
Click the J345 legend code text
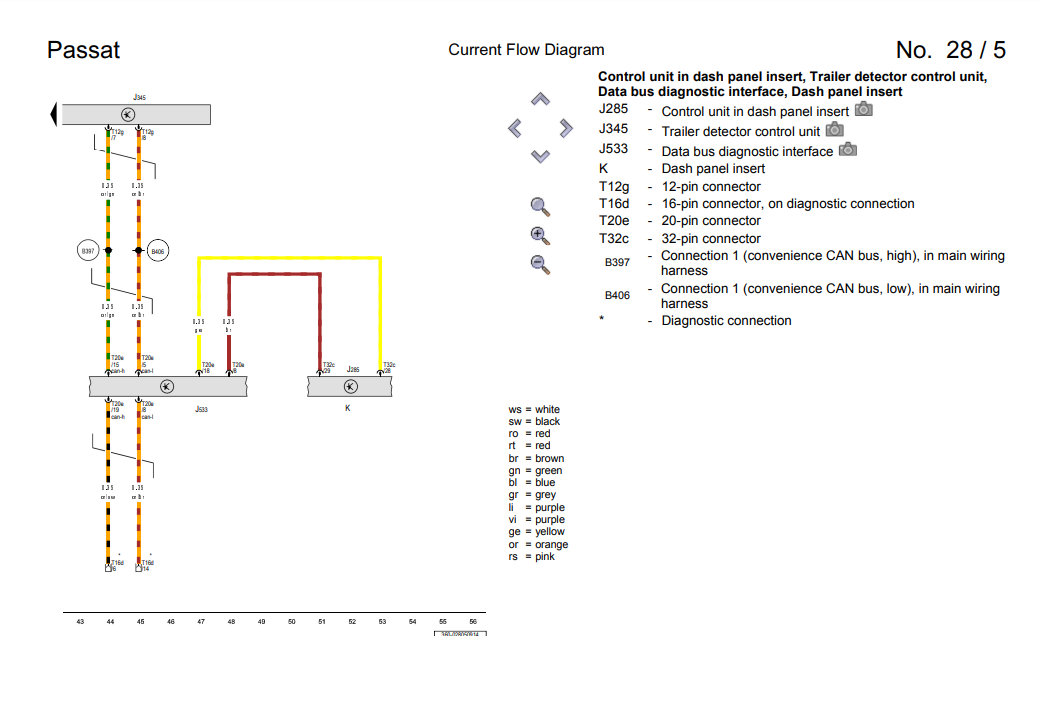(613, 129)
